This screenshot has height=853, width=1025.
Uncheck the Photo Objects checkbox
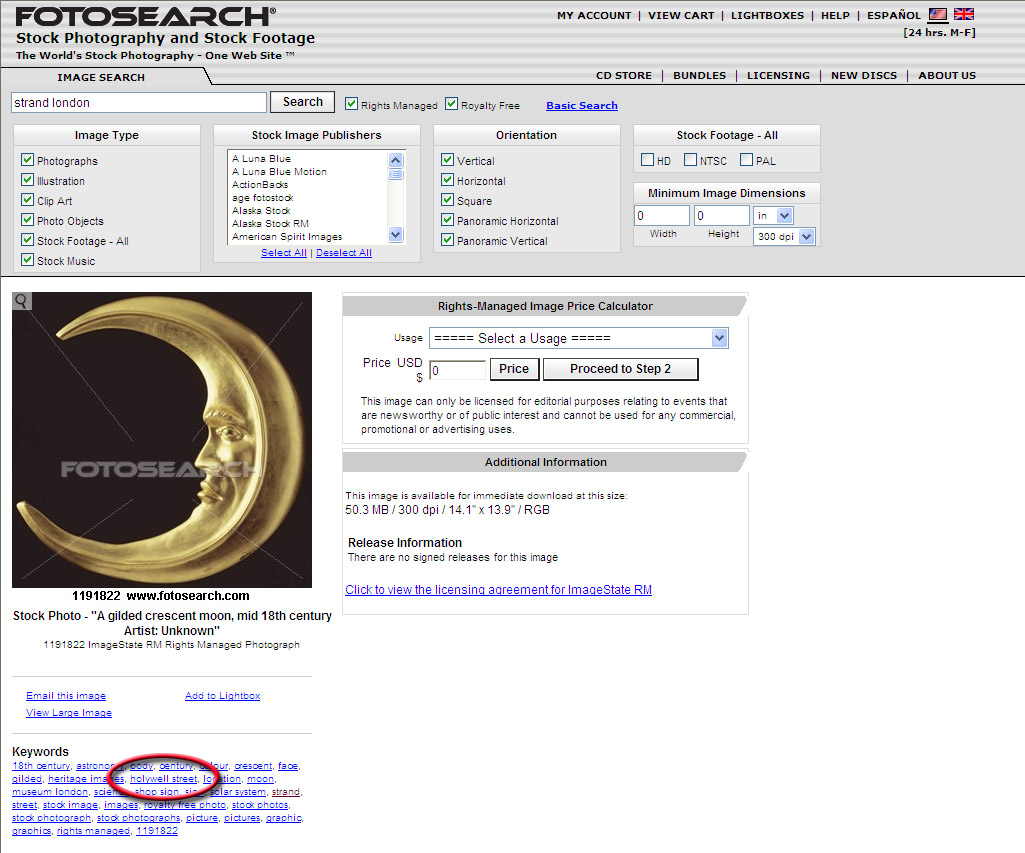pos(27,220)
